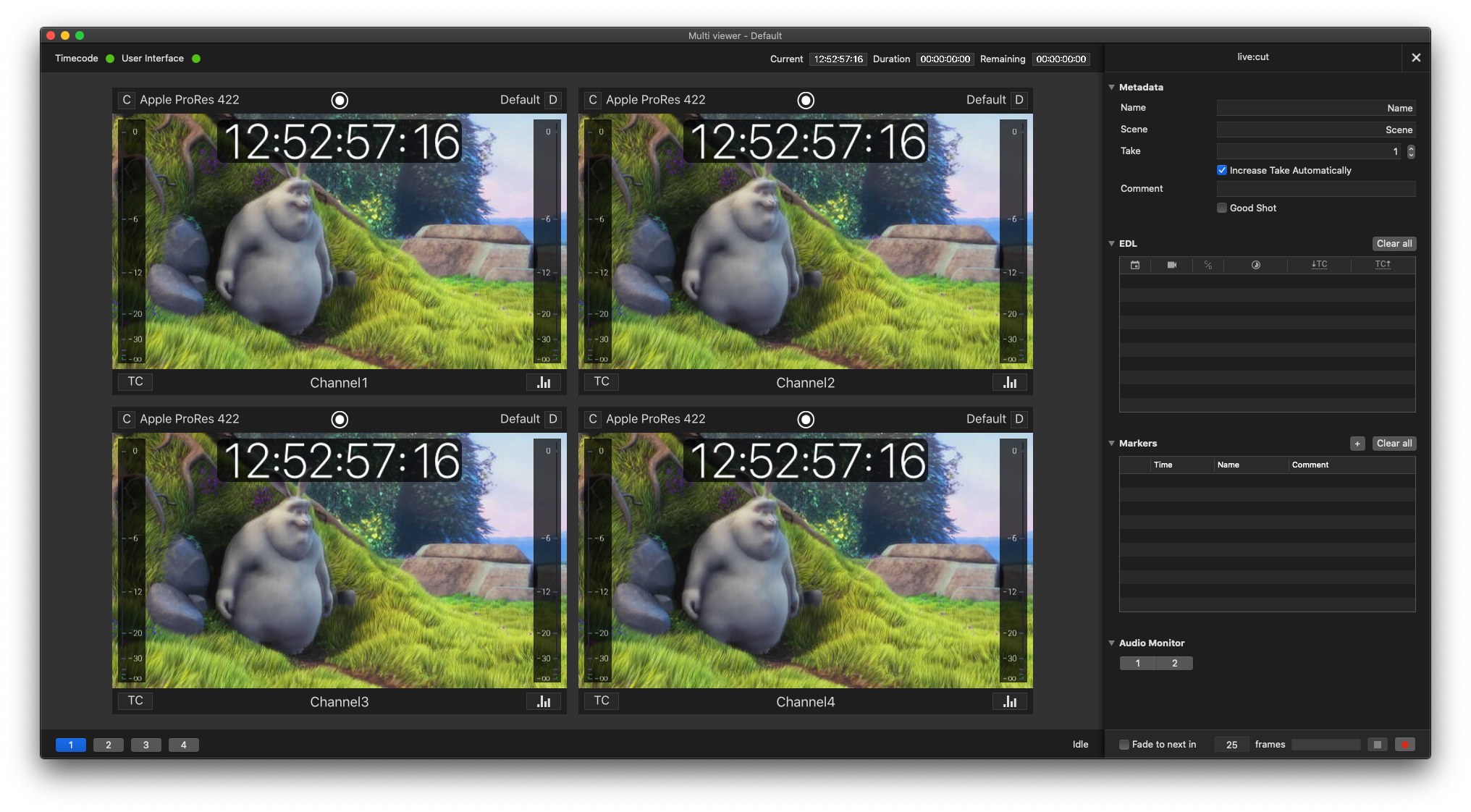Screen dimensions: 1471x812
Task: Toggle the TC overlay on Channel4
Action: pos(602,701)
